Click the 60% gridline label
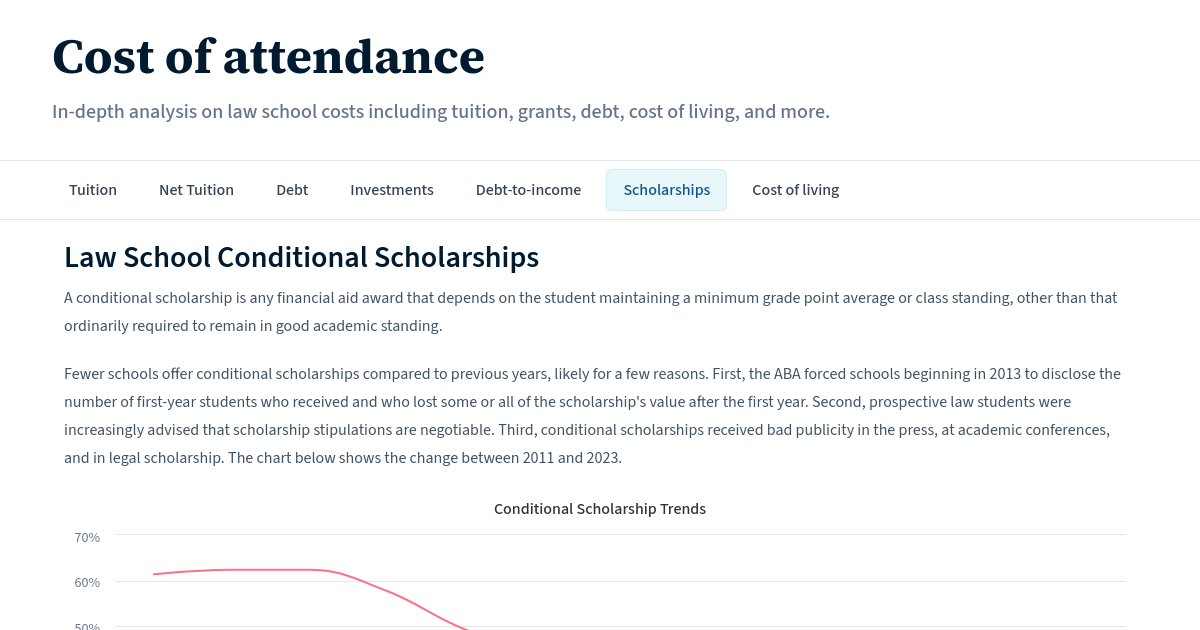Screen dimensions: 1200x630 pos(87,582)
